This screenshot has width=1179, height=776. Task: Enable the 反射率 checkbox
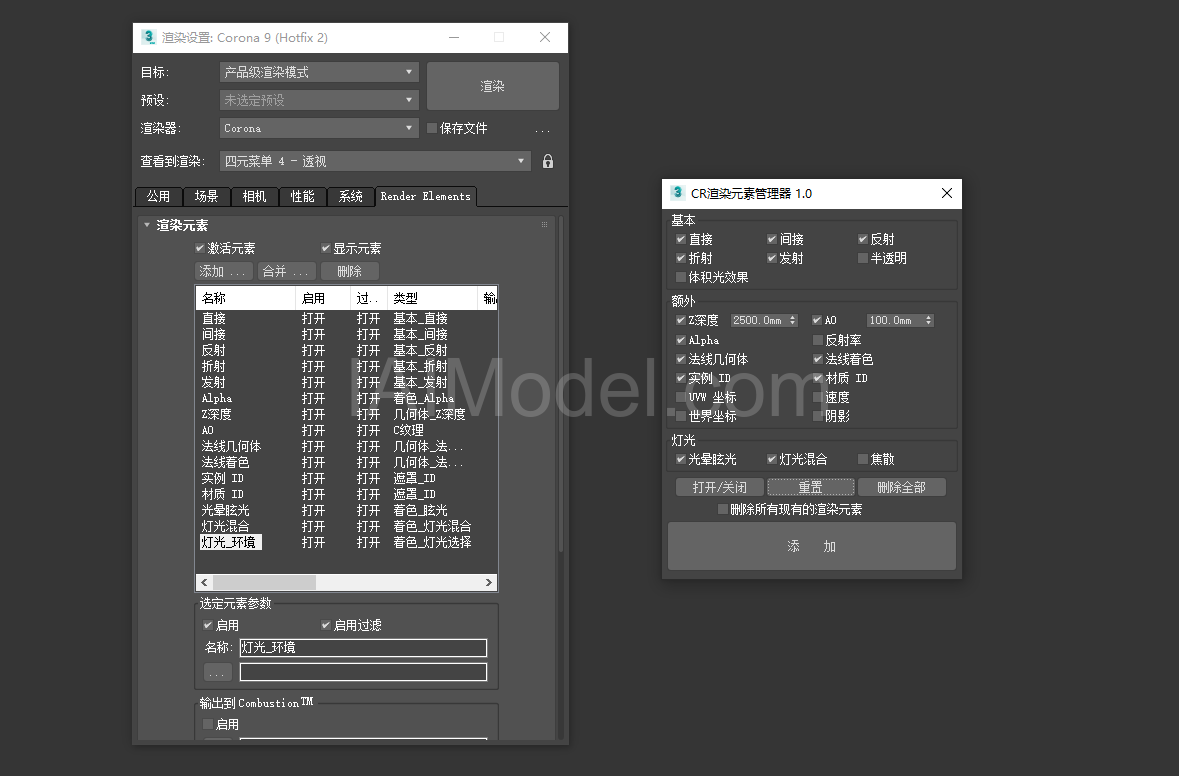(818, 340)
